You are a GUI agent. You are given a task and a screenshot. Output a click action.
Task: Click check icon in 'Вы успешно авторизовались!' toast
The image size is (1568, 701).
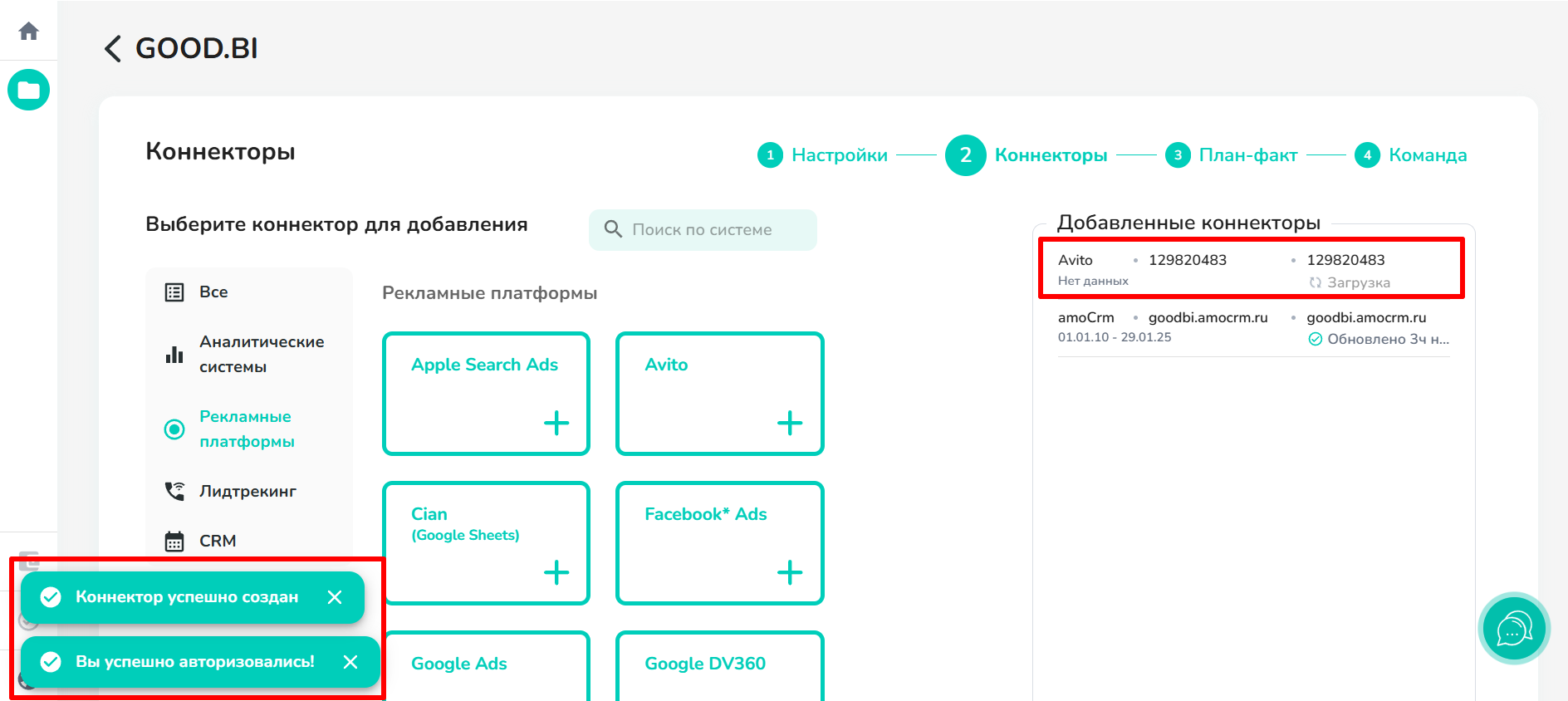51,662
